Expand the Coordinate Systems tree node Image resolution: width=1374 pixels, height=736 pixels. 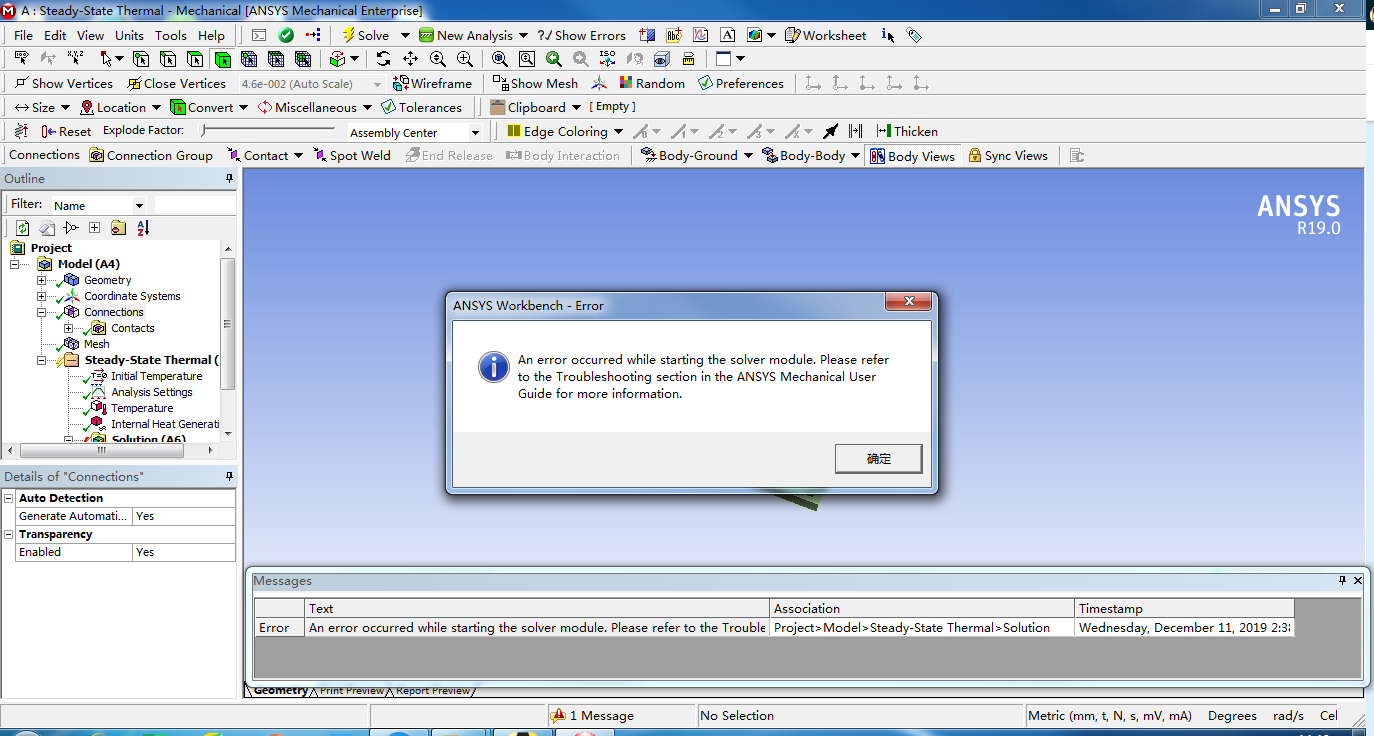(41, 296)
